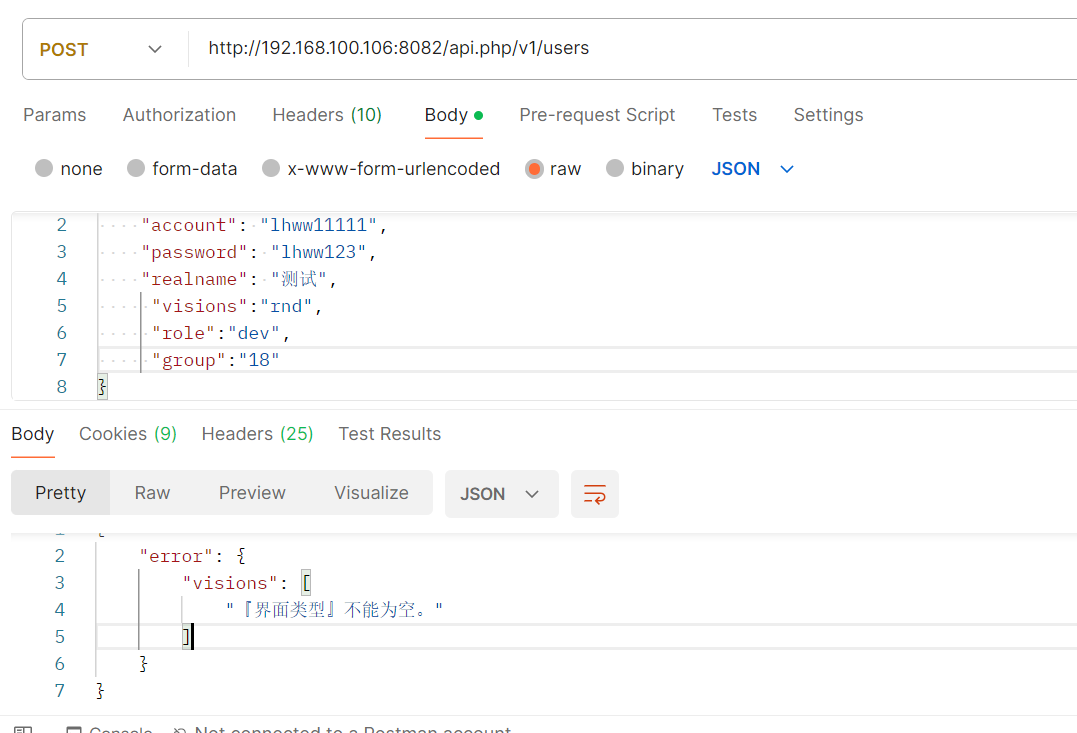Toggle line wrap icon in response toolbar
This screenshot has width=1077, height=733.
tap(595, 494)
